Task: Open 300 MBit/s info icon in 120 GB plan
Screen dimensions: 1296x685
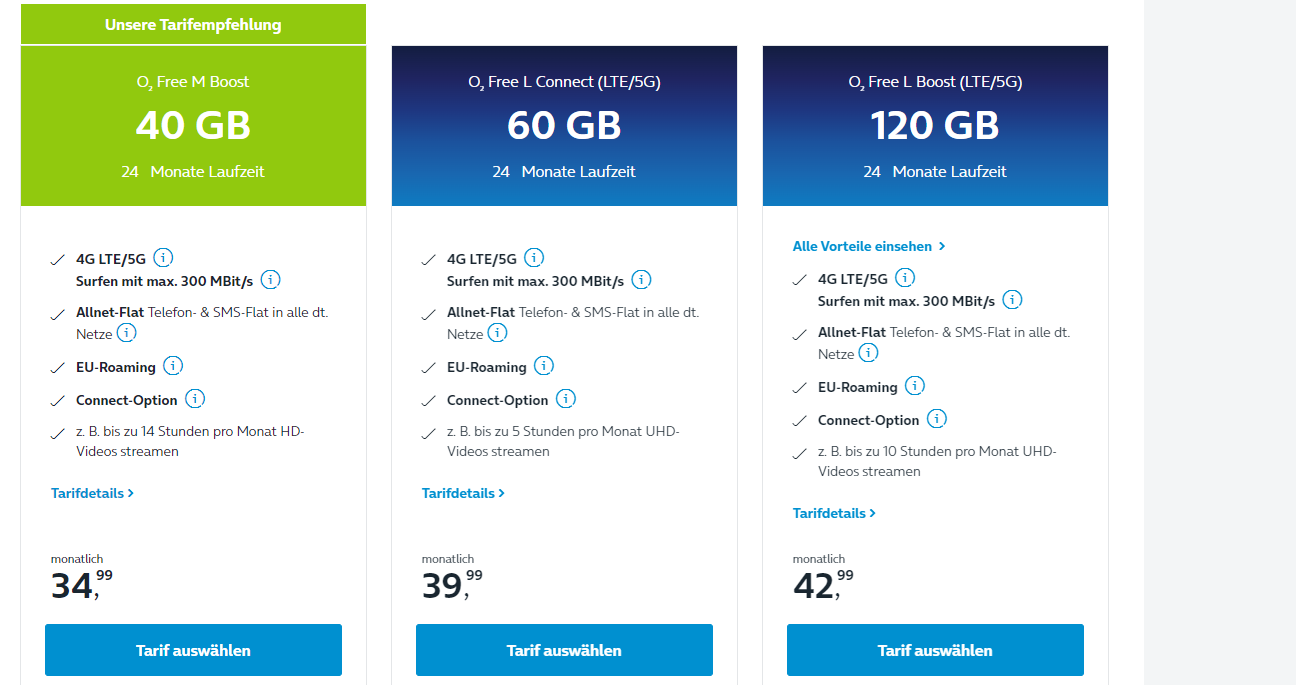Action: 1012,300
